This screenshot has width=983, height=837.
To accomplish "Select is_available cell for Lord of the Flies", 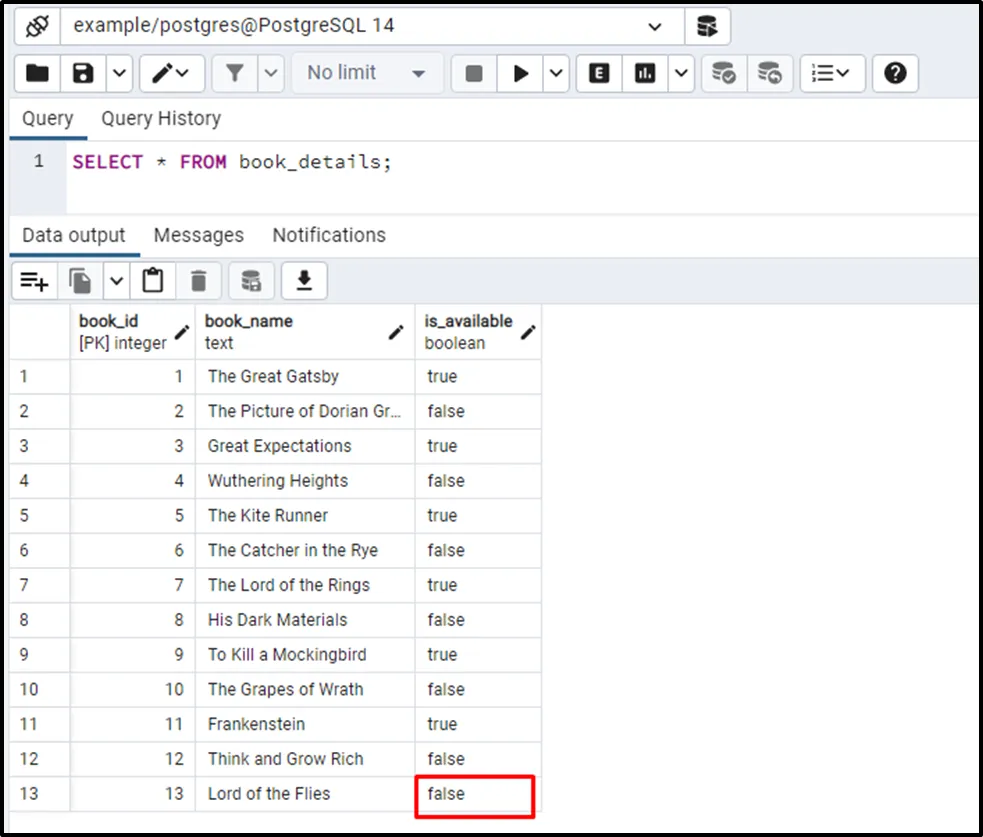I will pos(476,794).
